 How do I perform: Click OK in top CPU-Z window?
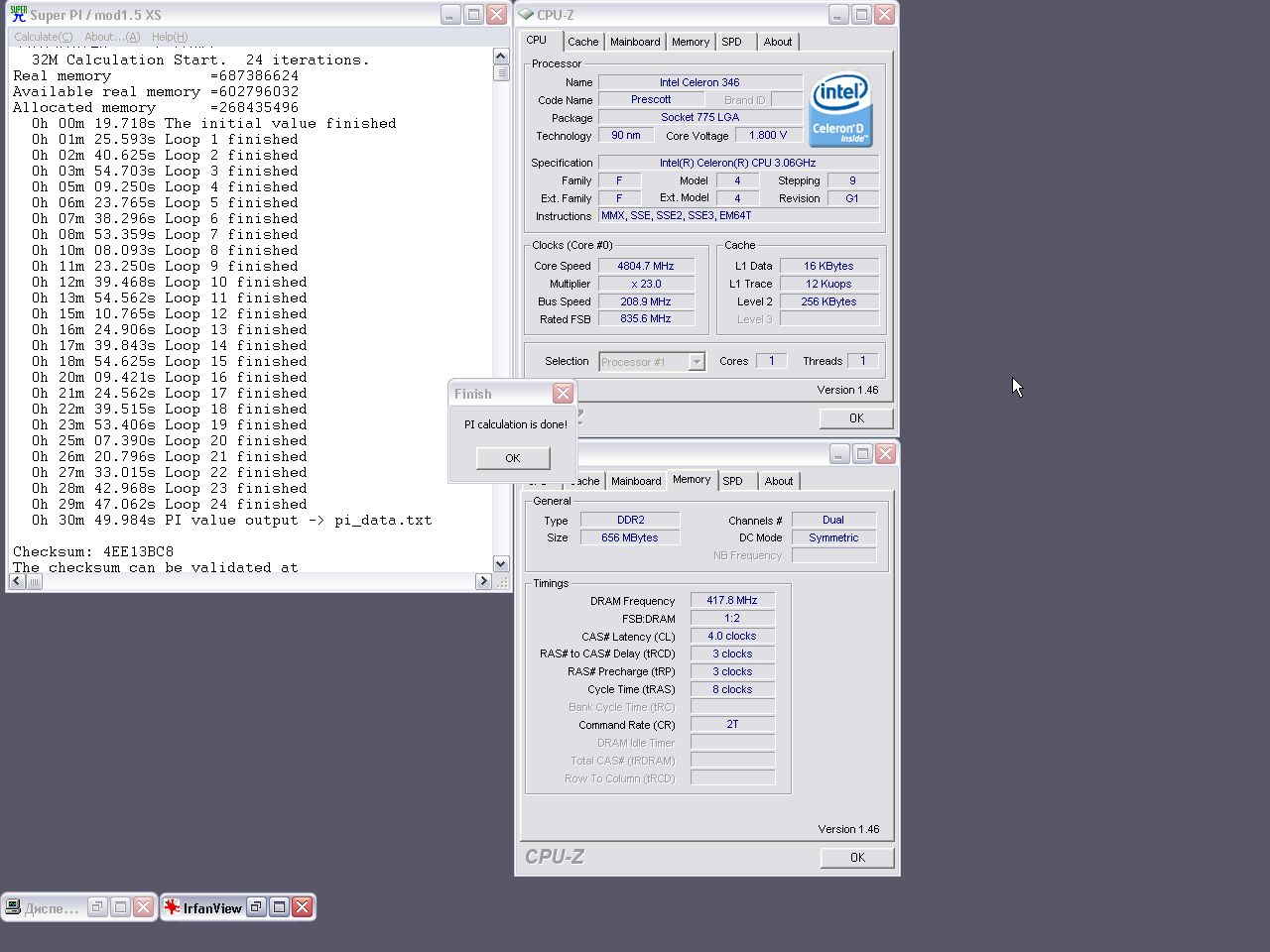(x=857, y=418)
